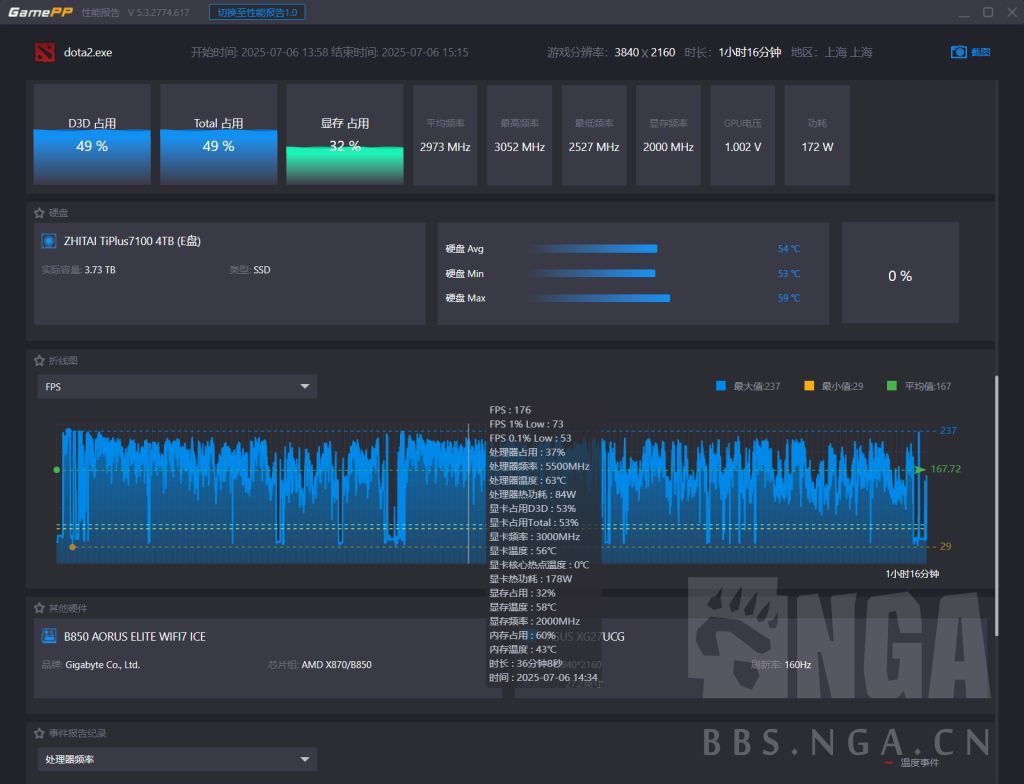Click the ZHITAI SSD disk icon
This screenshot has height=784, width=1024.
48,241
